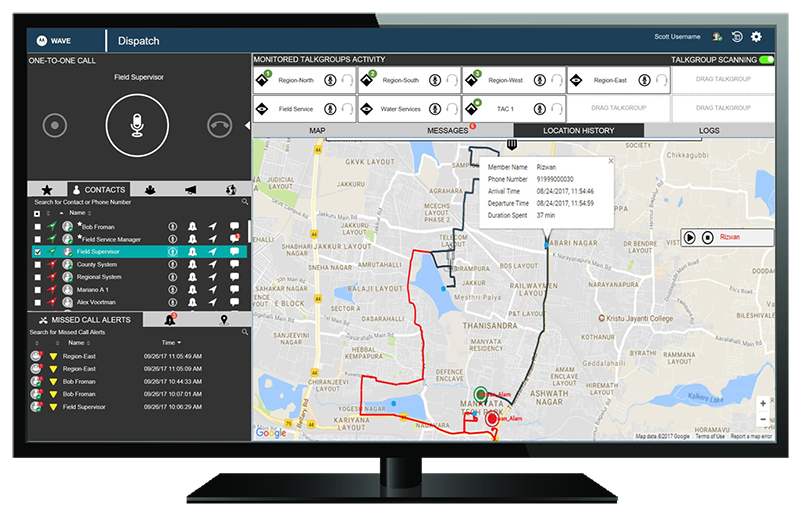Collapse the left panel using the arrow handle
This screenshot has width=800, height=521.
(247, 125)
